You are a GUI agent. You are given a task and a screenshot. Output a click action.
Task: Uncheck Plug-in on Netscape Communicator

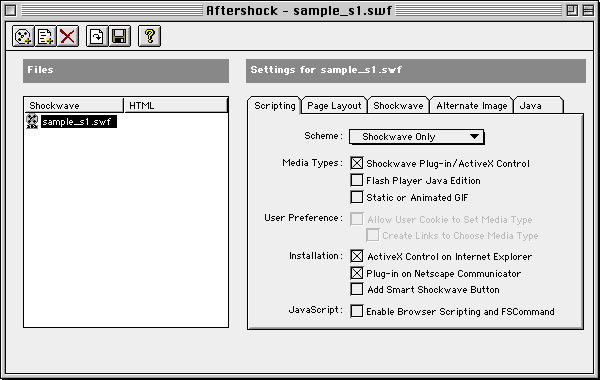point(357,273)
